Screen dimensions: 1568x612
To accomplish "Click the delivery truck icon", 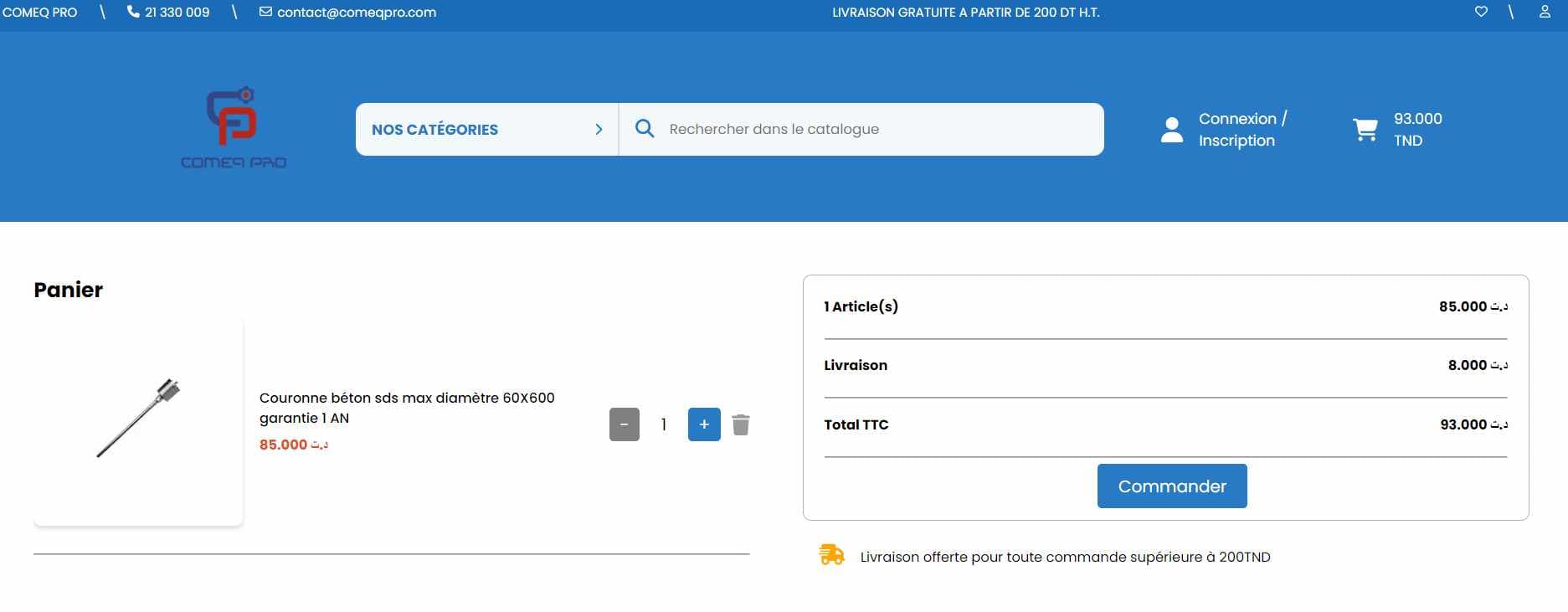I will pyautogui.click(x=831, y=555).
